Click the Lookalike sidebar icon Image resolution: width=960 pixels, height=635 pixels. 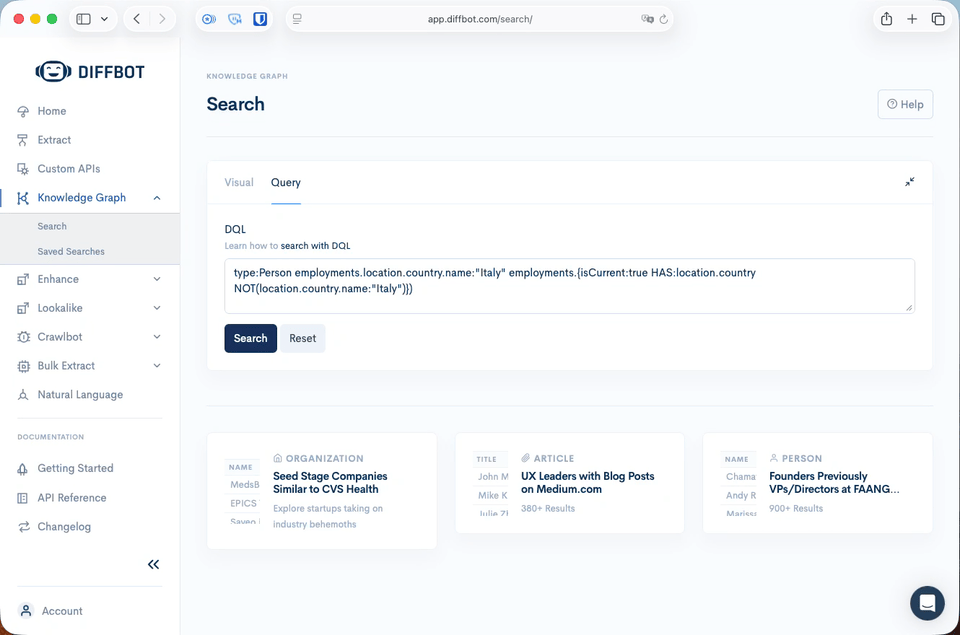23,308
